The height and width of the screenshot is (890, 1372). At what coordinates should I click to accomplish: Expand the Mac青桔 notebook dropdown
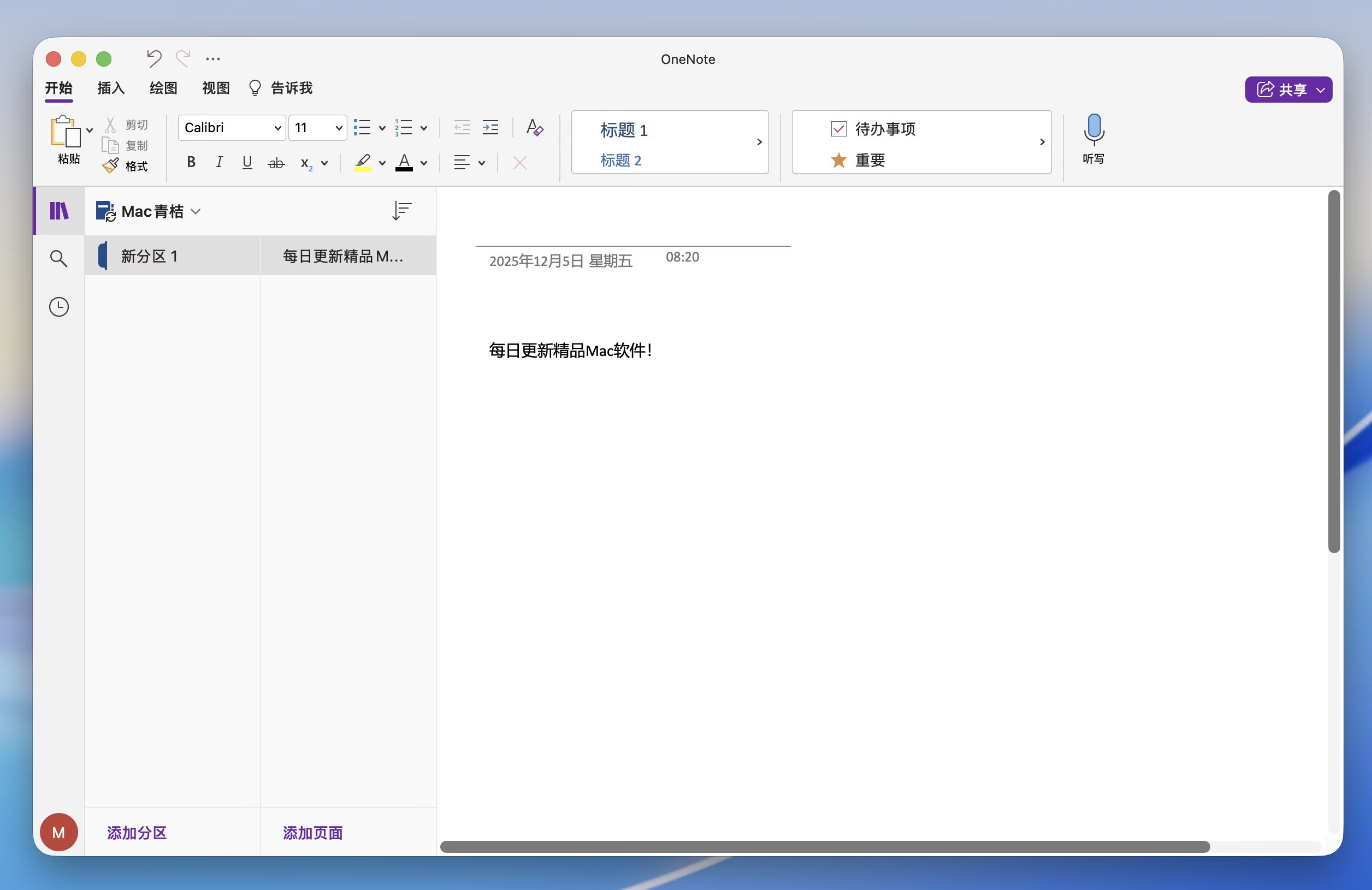coord(197,211)
